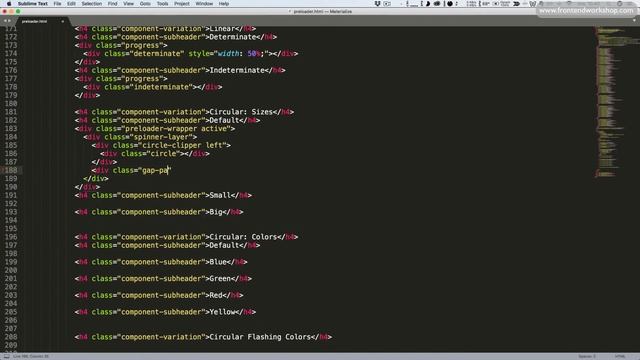
Task: Click the previous tab arrow
Action: pos(5,21)
